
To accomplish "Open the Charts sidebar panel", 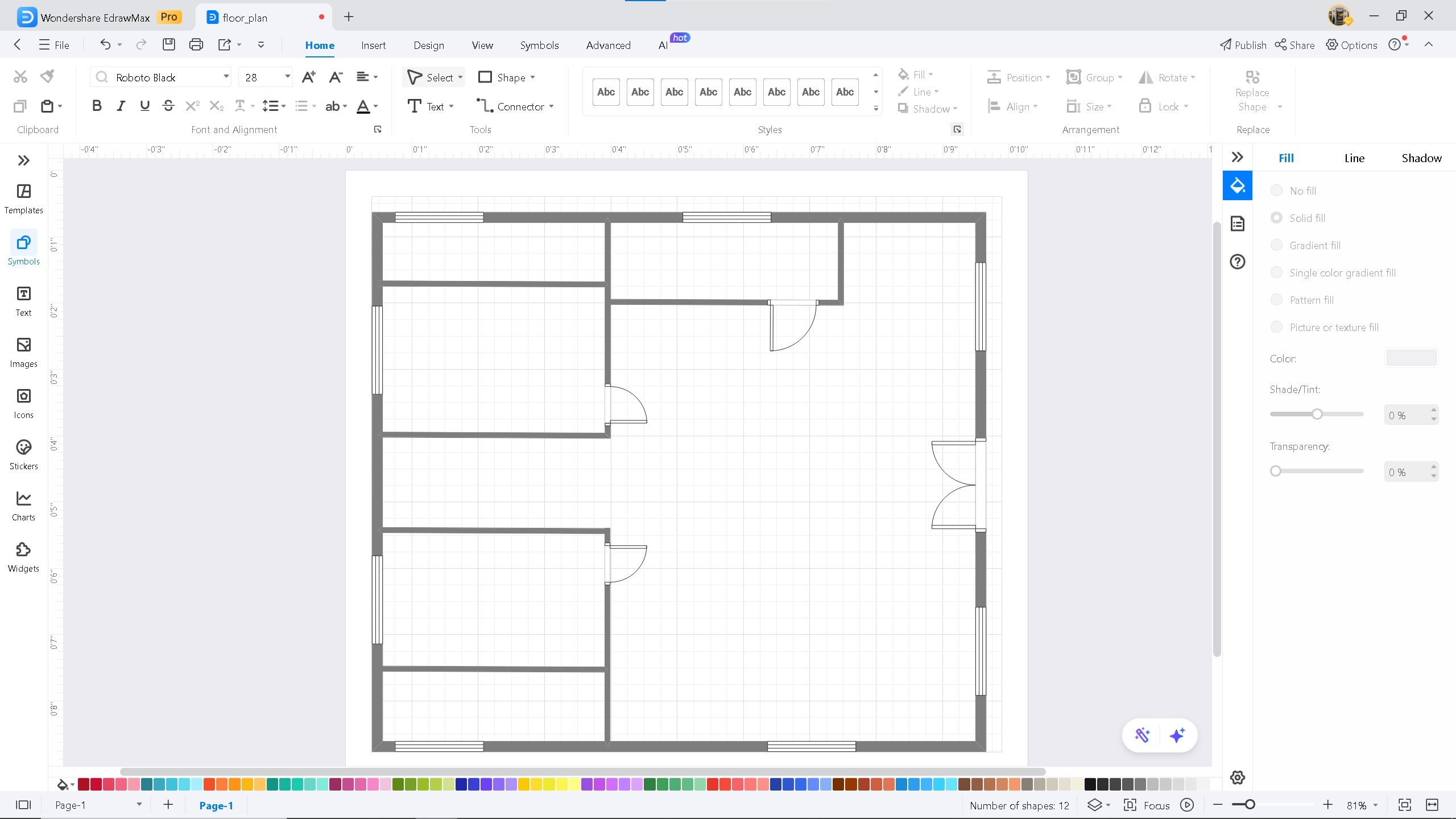I will click(23, 506).
